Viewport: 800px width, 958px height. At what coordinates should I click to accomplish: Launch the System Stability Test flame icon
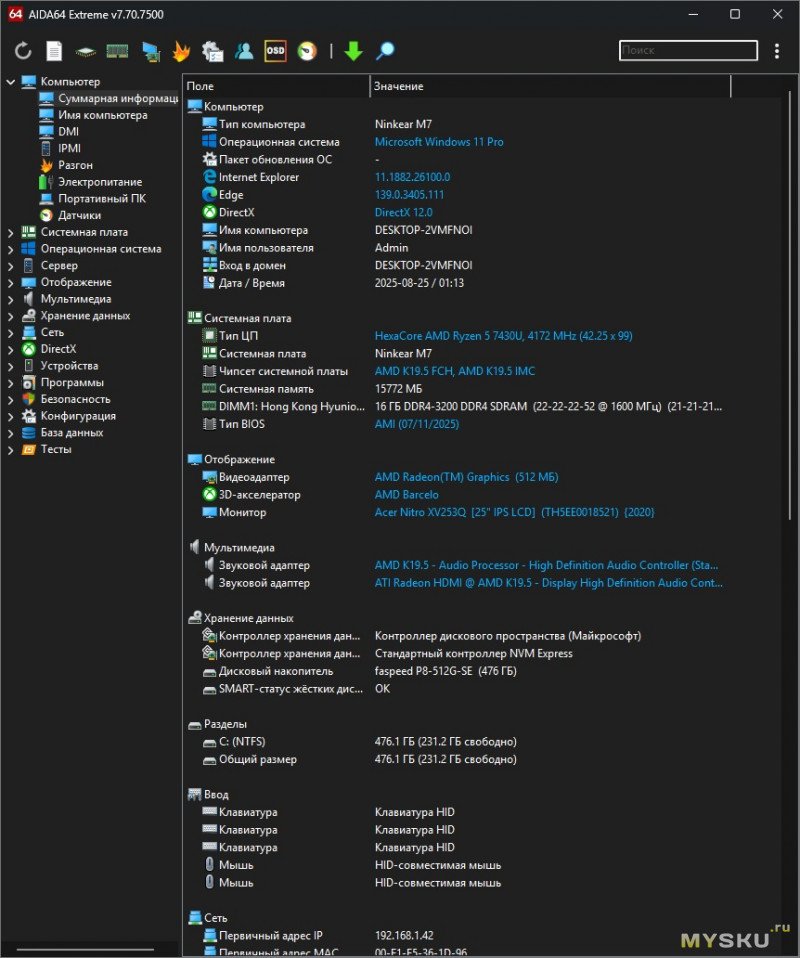pos(181,51)
